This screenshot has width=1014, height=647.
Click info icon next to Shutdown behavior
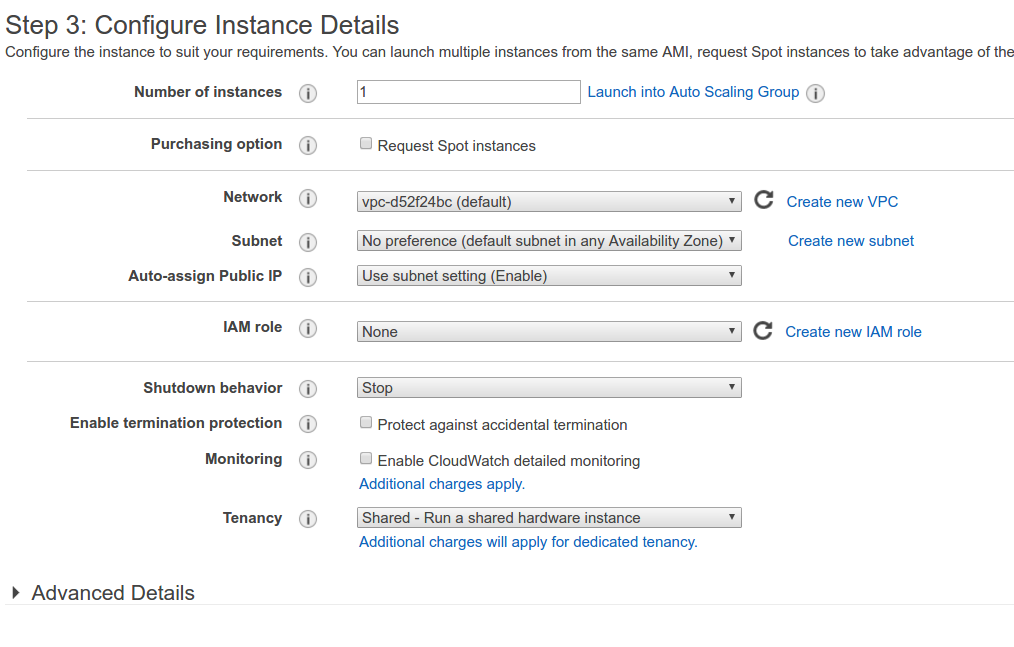tap(308, 389)
